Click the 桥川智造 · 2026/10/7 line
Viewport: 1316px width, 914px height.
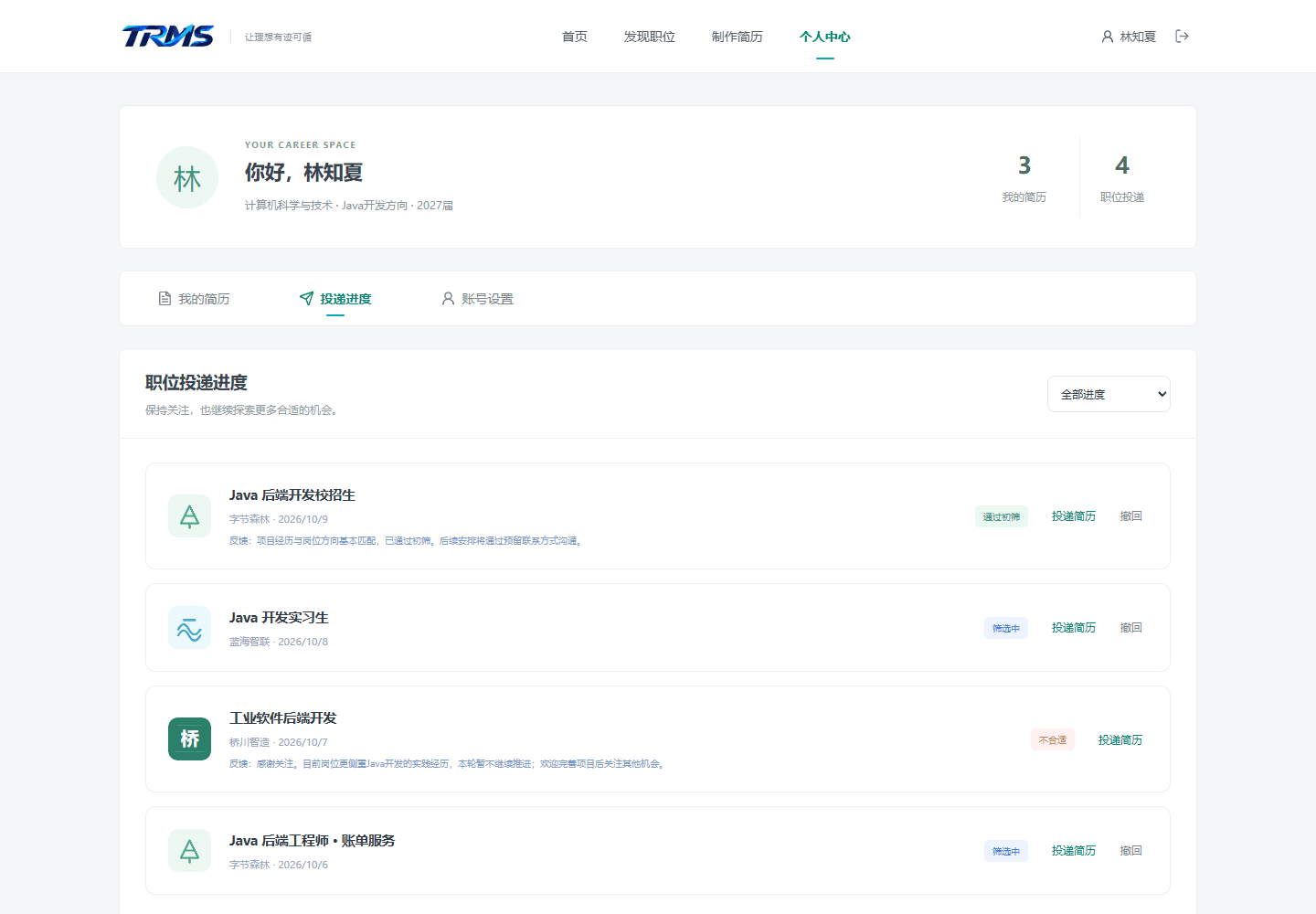pyautogui.click(x=279, y=742)
